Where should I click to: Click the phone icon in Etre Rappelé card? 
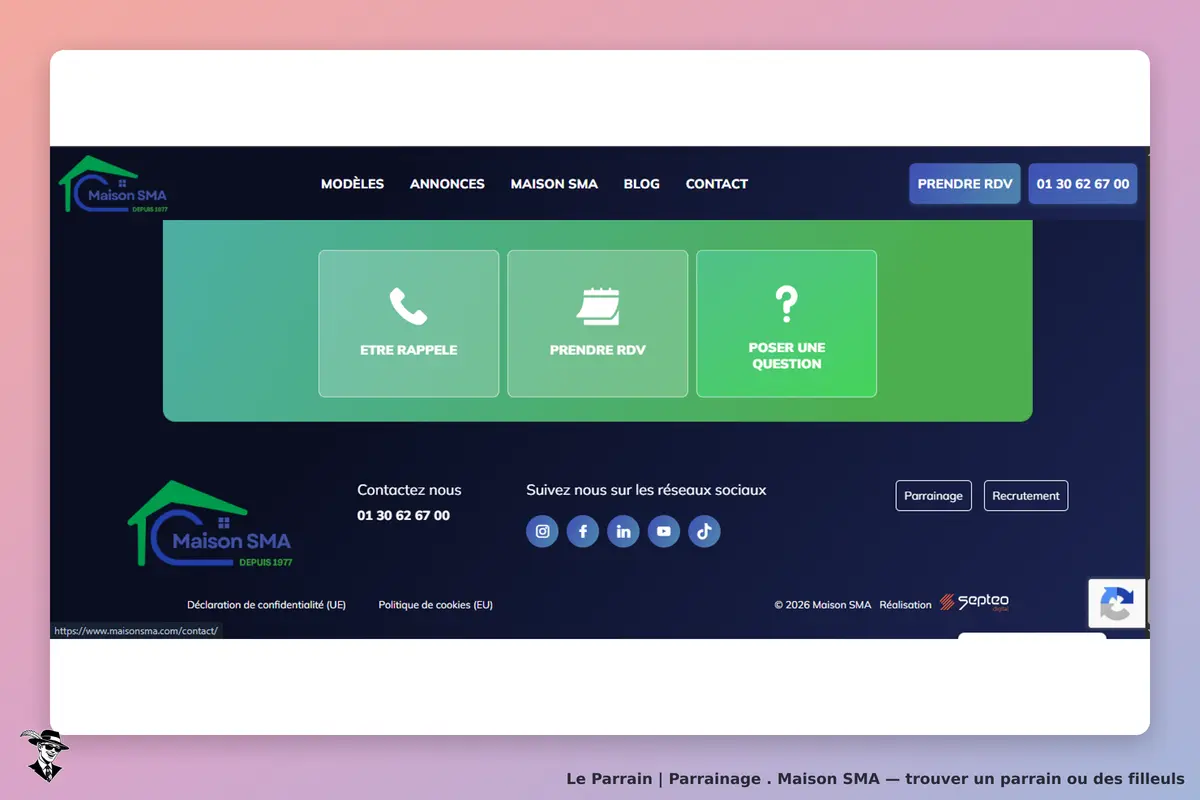tap(408, 306)
